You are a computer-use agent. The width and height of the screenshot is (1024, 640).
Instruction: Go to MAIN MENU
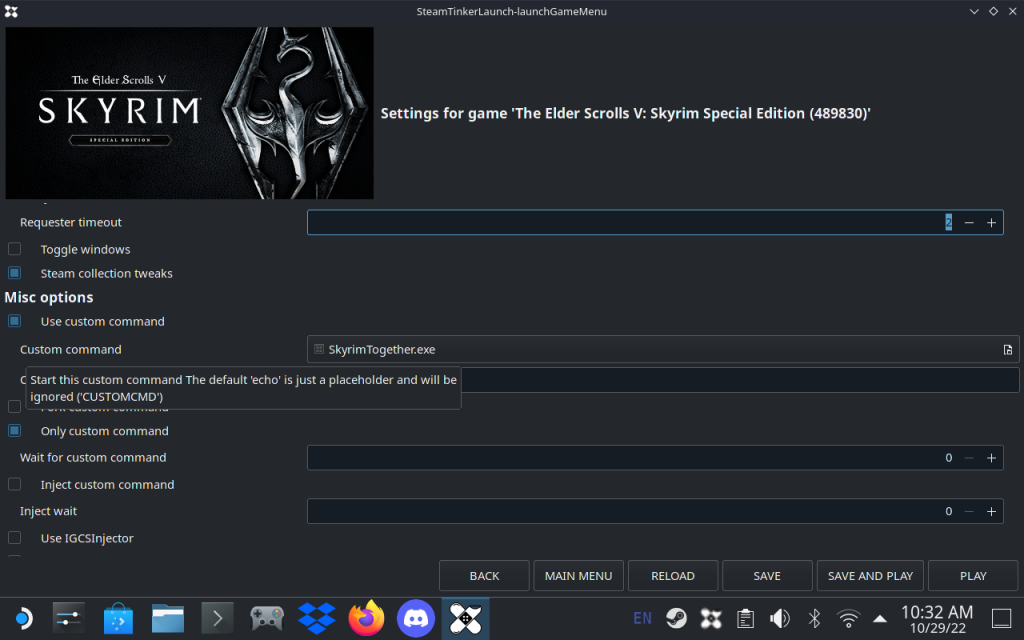click(x=578, y=576)
